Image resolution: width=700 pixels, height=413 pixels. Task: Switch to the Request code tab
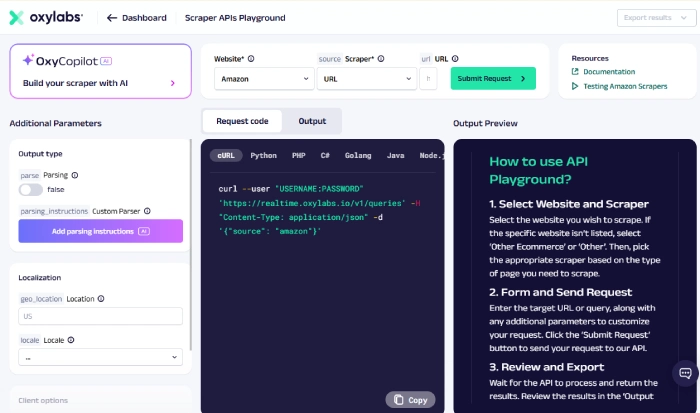pyautogui.click(x=242, y=121)
